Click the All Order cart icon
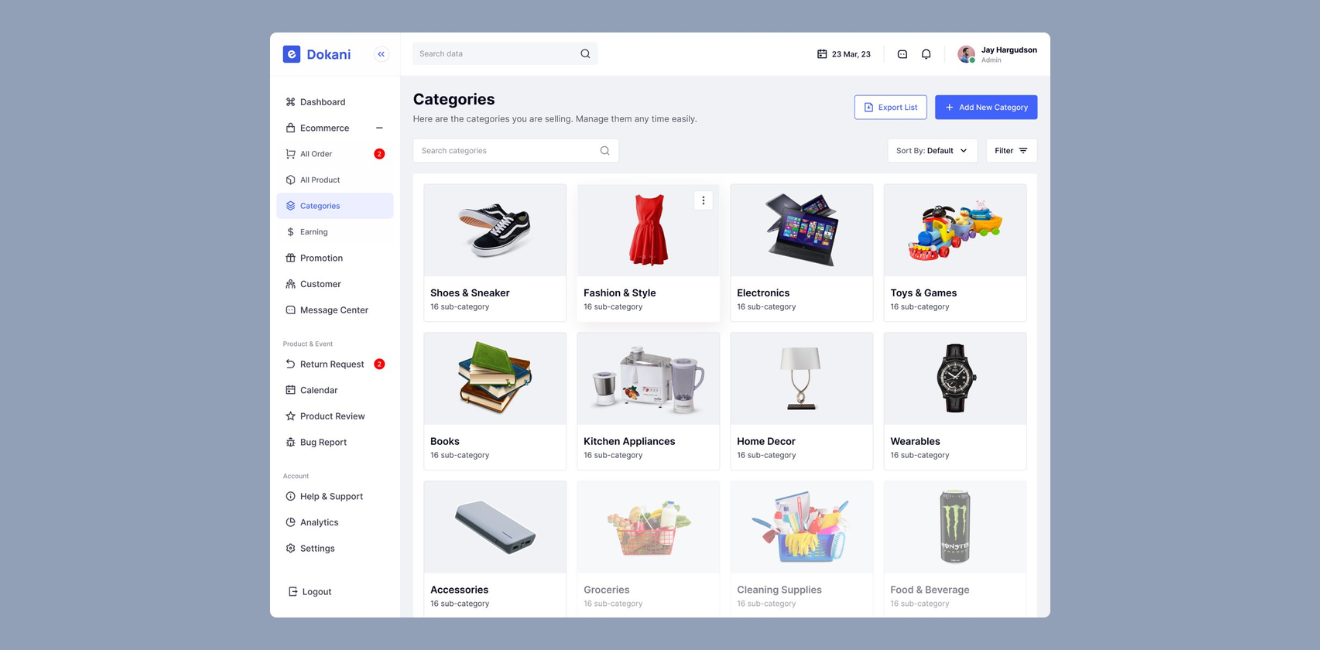 pyautogui.click(x=289, y=153)
